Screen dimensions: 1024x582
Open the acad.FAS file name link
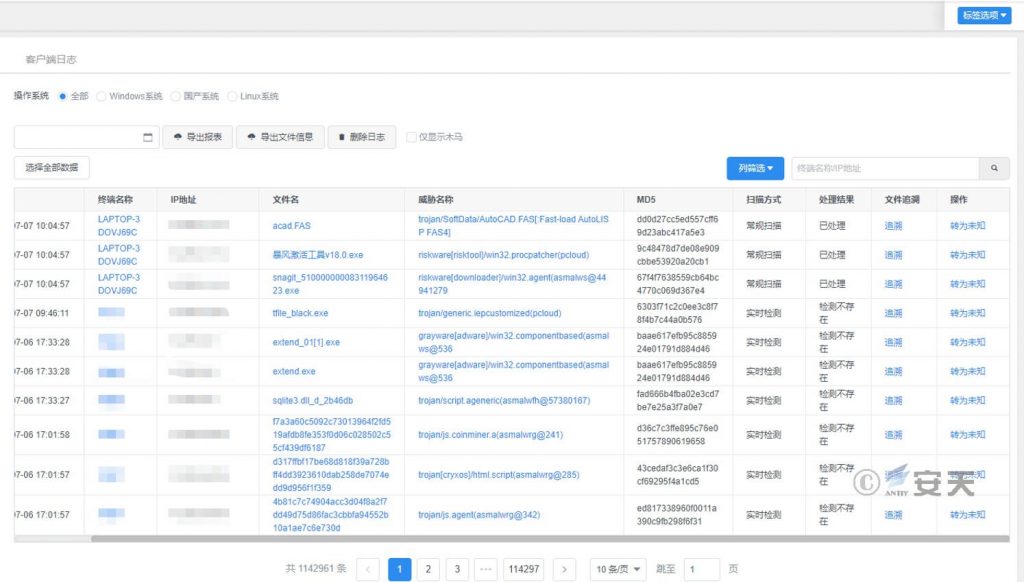[291, 226]
